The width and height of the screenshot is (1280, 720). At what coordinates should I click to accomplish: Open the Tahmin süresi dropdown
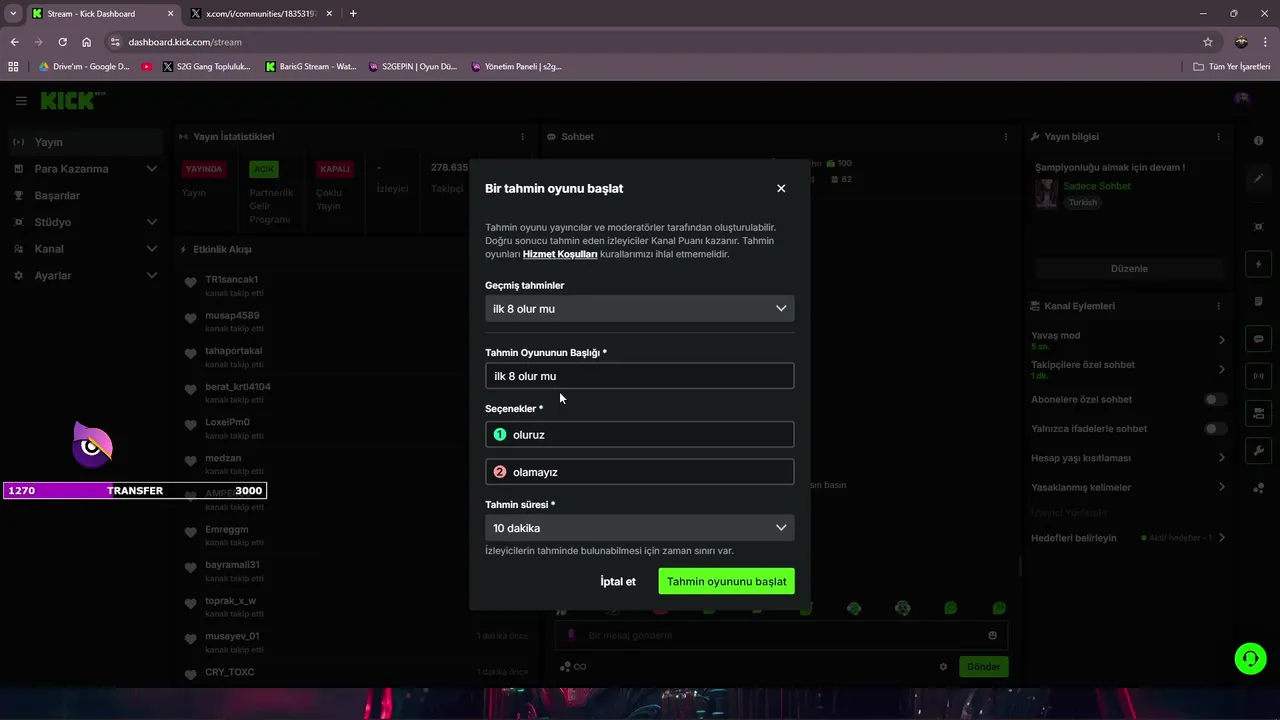pyautogui.click(x=640, y=528)
